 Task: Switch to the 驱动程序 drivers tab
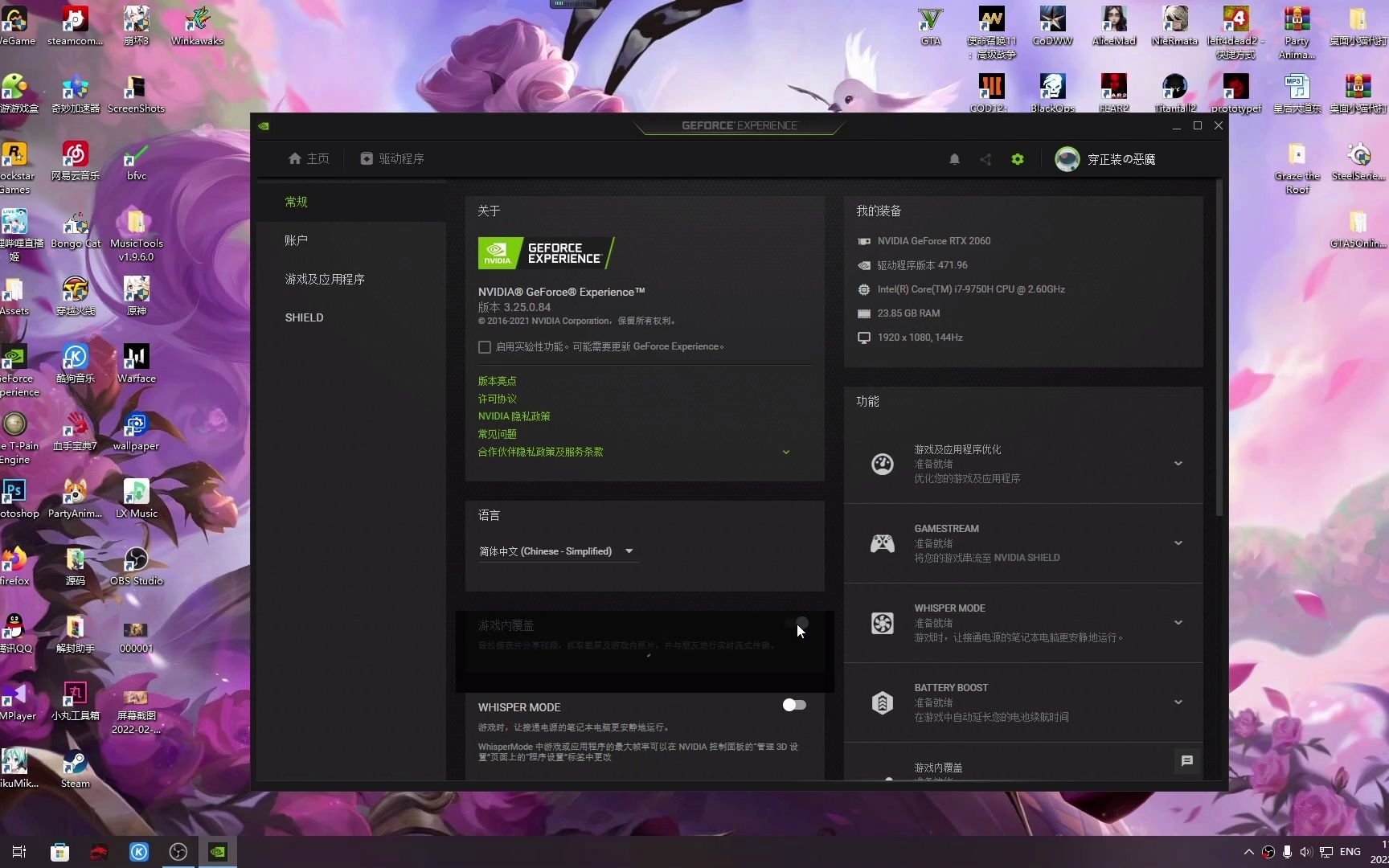pos(392,159)
